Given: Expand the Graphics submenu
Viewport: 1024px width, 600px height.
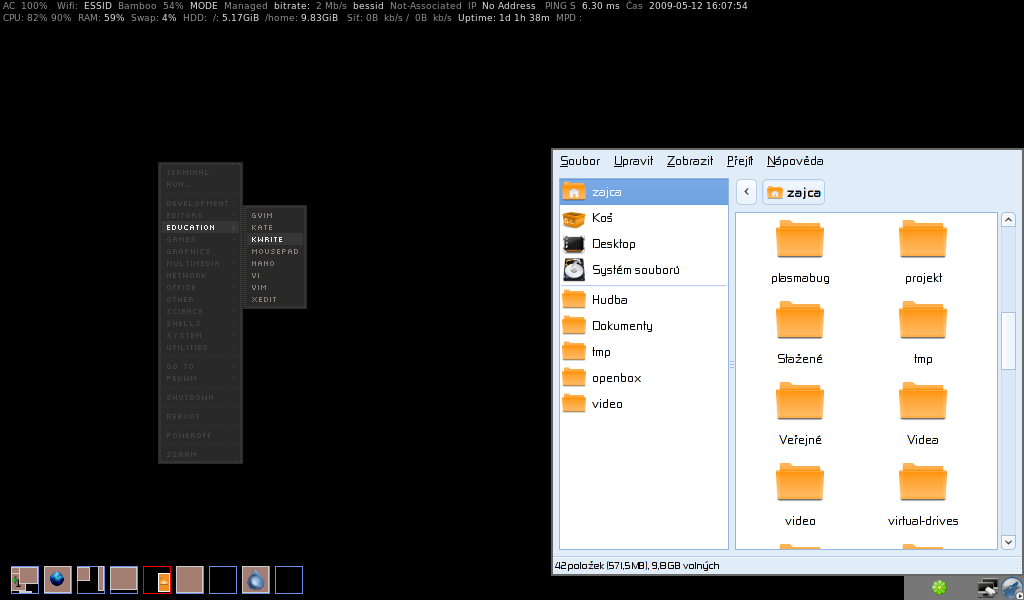Looking at the screenshot, I should tap(200, 251).
